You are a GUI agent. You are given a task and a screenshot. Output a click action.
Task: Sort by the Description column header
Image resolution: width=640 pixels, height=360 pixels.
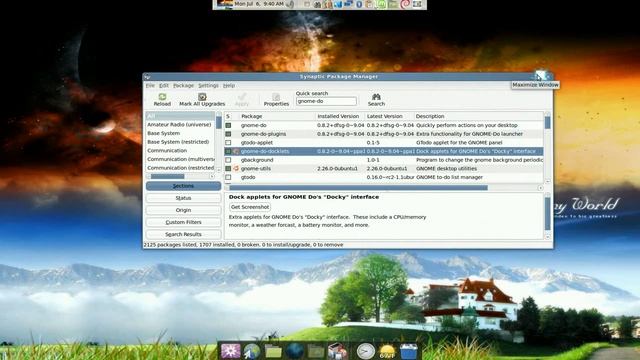pyautogui.click(x=478, y=116)
